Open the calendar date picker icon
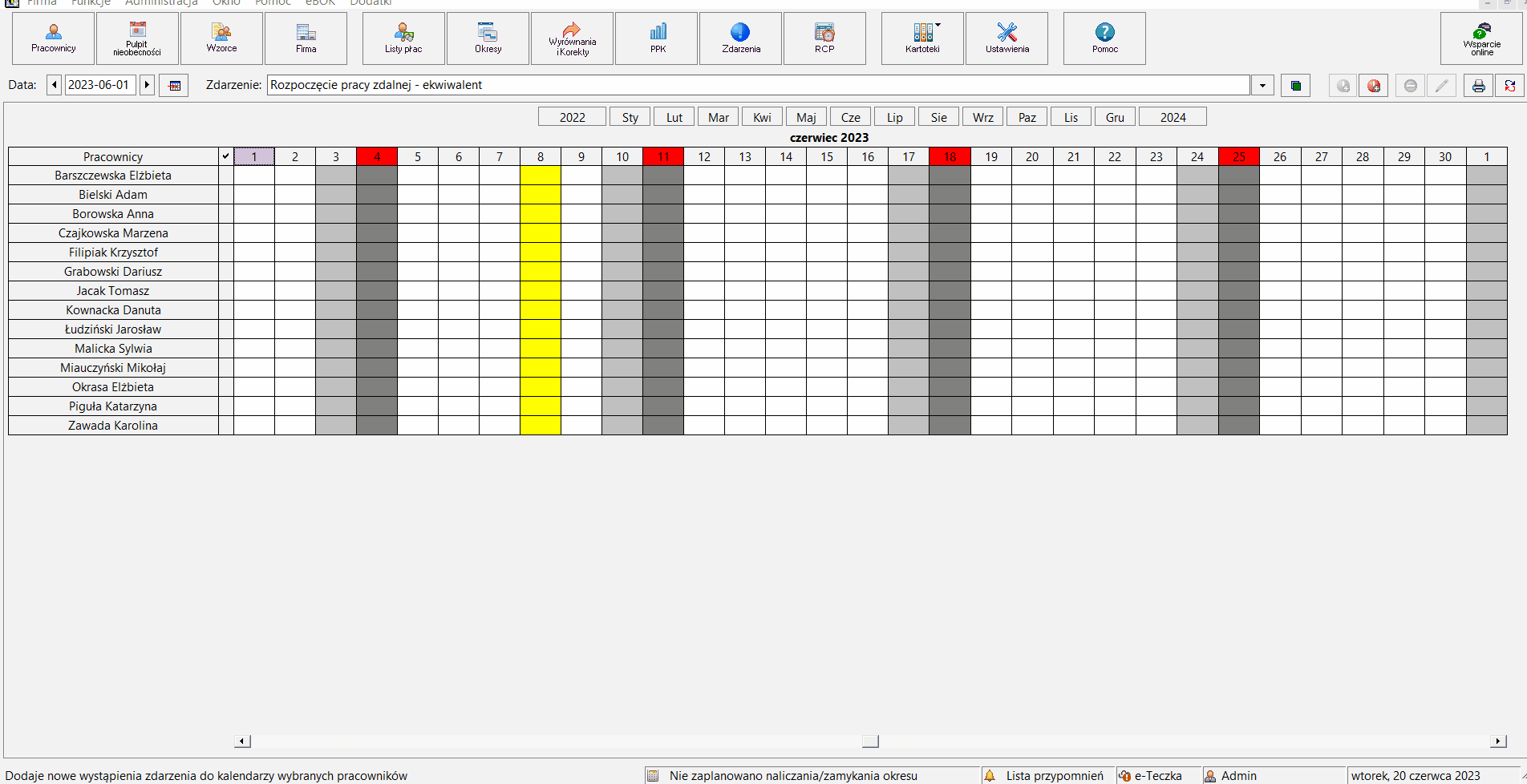Viewport: 1527px width, 784px height. [174, 85]
